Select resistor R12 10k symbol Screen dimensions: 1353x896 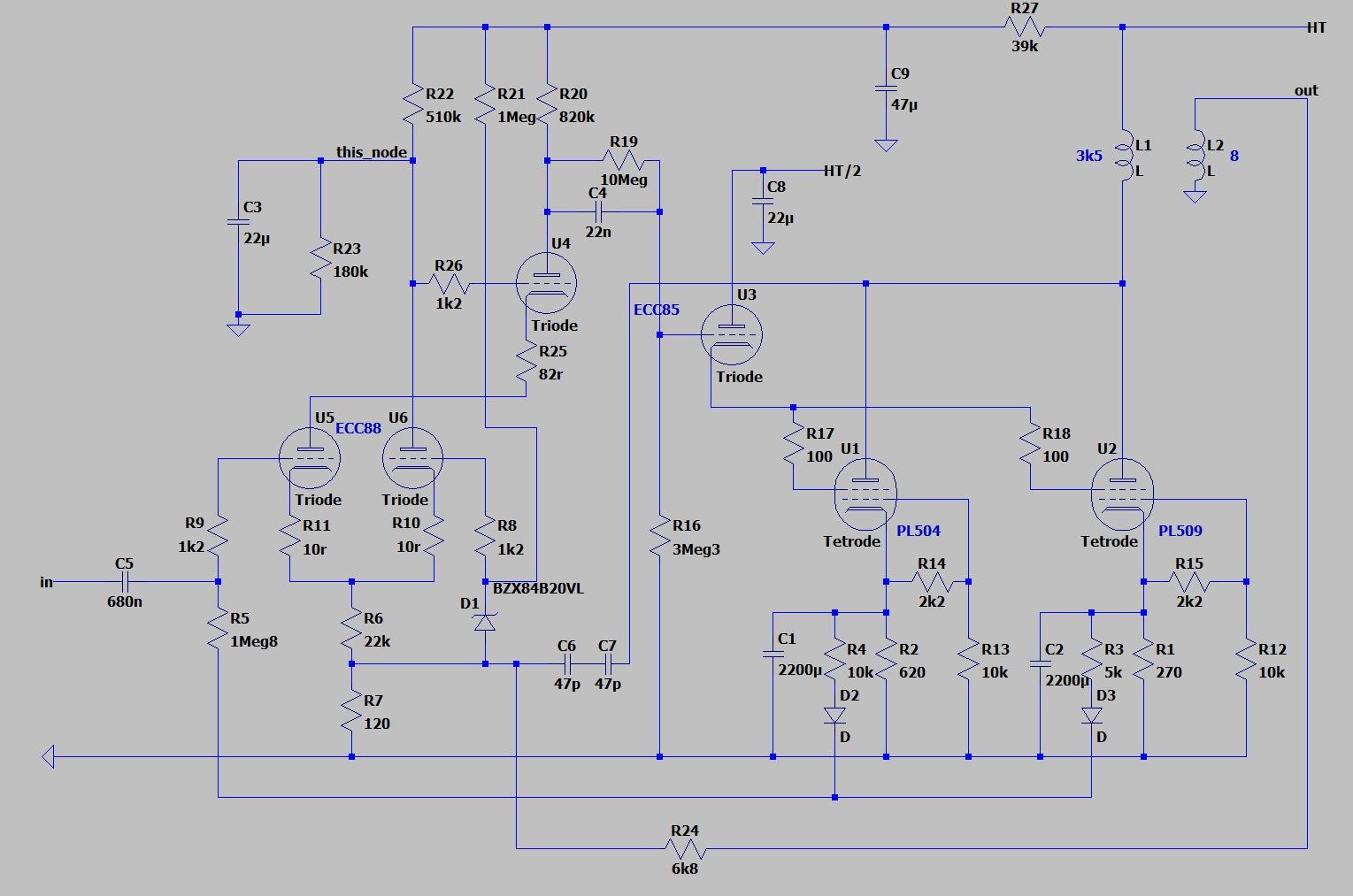(x=1246, y=660)
